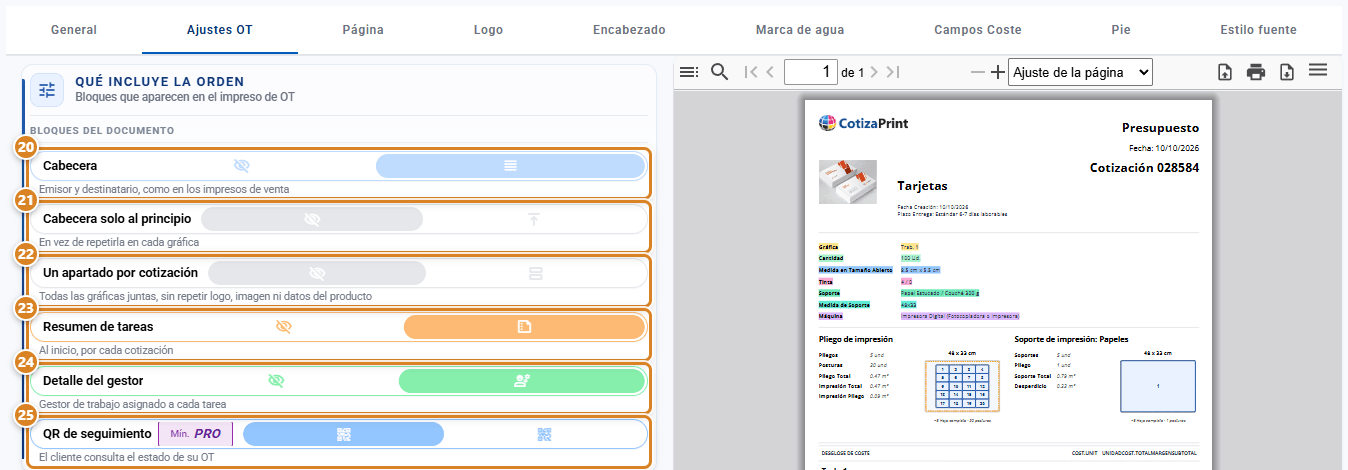Switch to the General tab
Screen dimensions: 1348x470
[x=74, y=30]
